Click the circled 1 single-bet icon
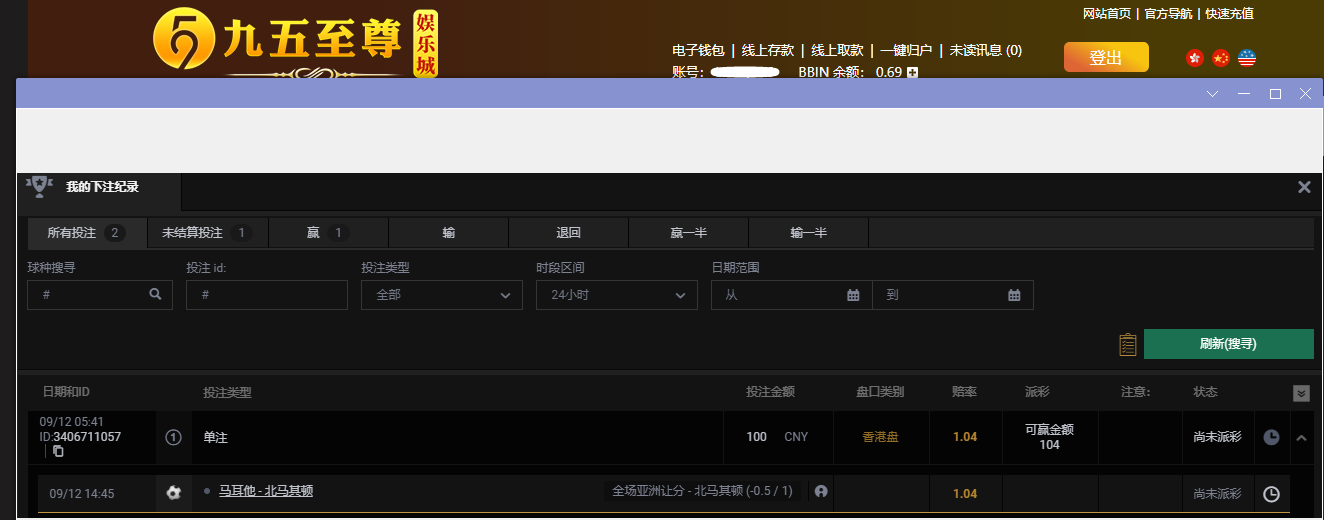The image size is (1324, 520). (173, 437)
